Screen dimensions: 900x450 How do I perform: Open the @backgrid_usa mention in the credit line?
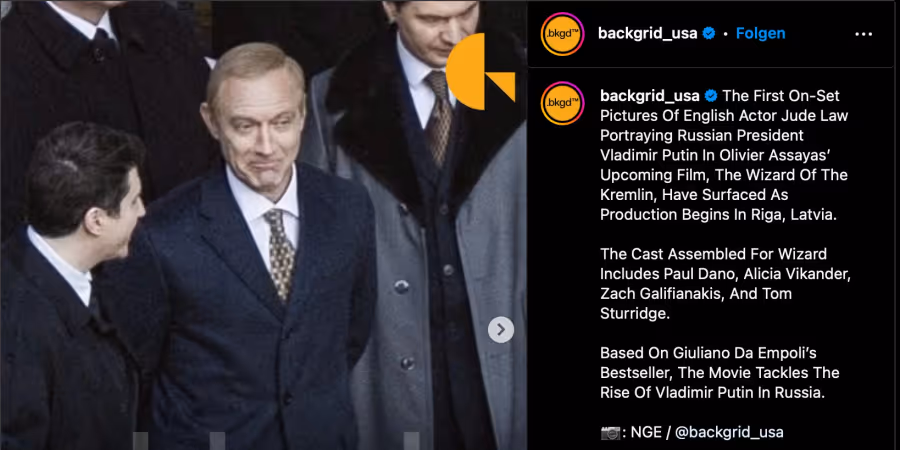pos(730,432)
